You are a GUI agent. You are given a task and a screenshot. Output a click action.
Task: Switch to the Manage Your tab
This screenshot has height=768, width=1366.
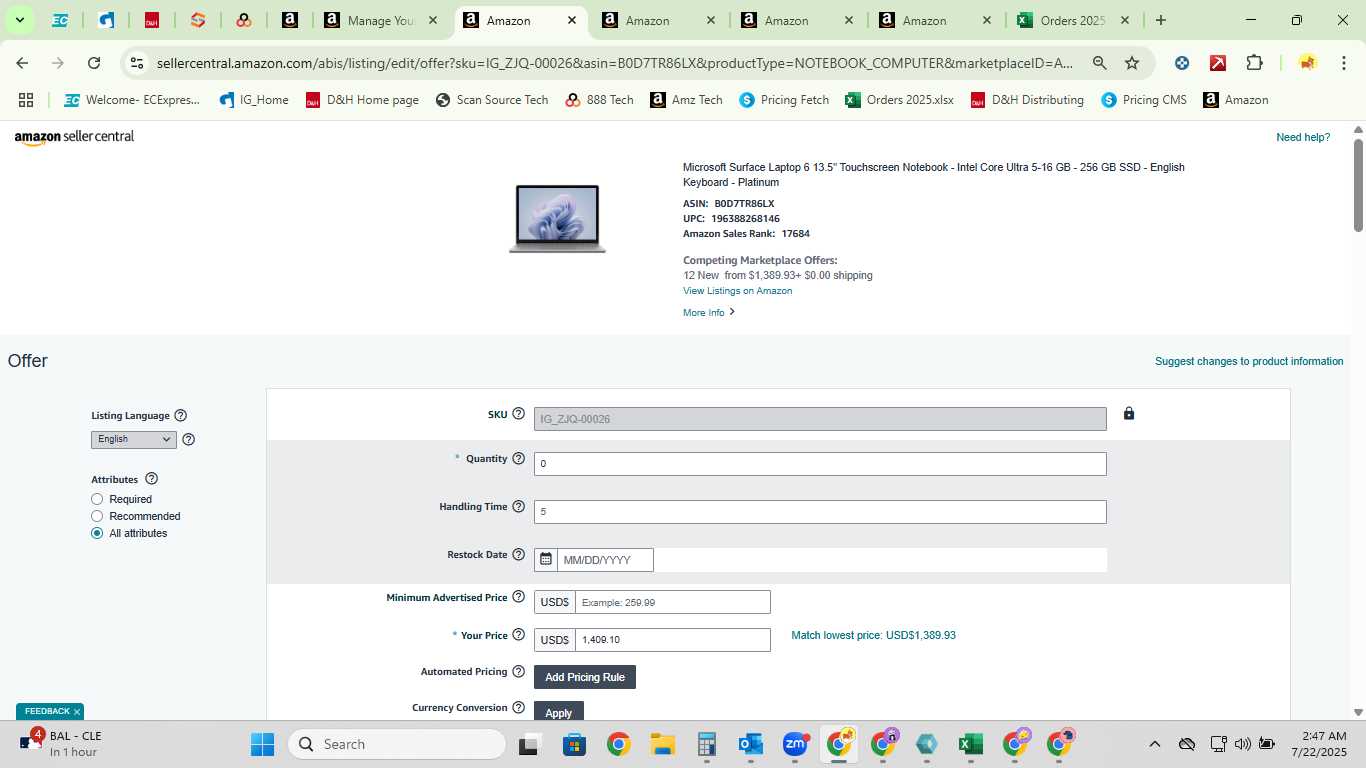381,20
